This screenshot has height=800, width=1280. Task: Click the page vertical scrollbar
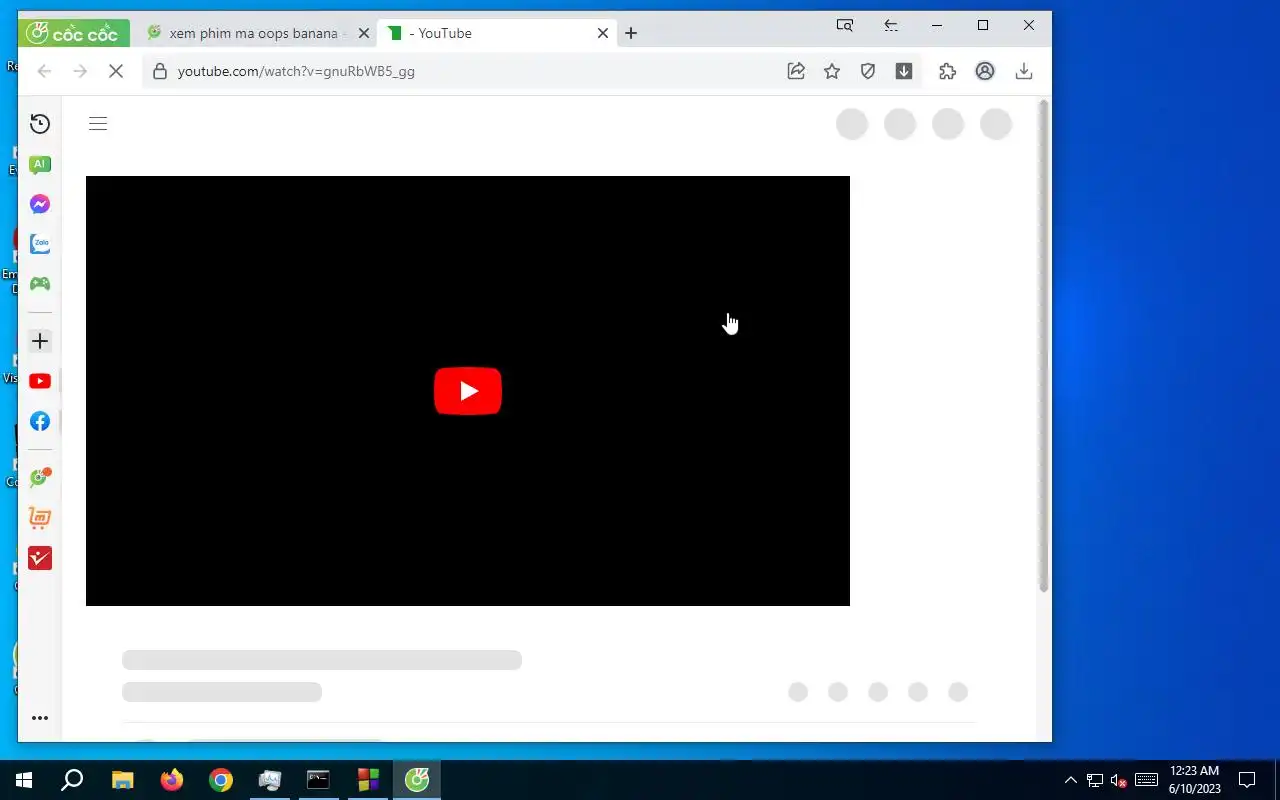tap(1044, 346)
